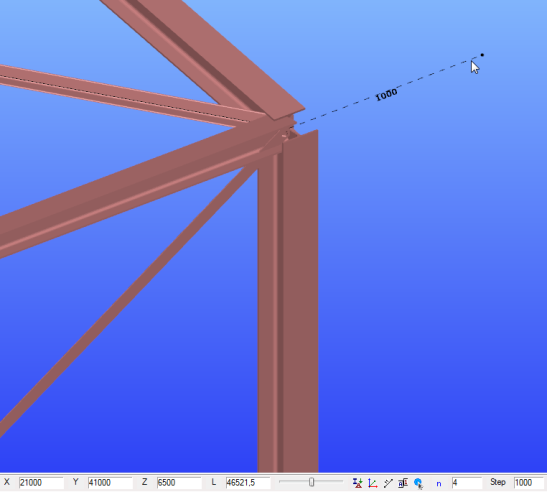
Task: Click the 1000 dimension label on dashed line
Action: 386,95
